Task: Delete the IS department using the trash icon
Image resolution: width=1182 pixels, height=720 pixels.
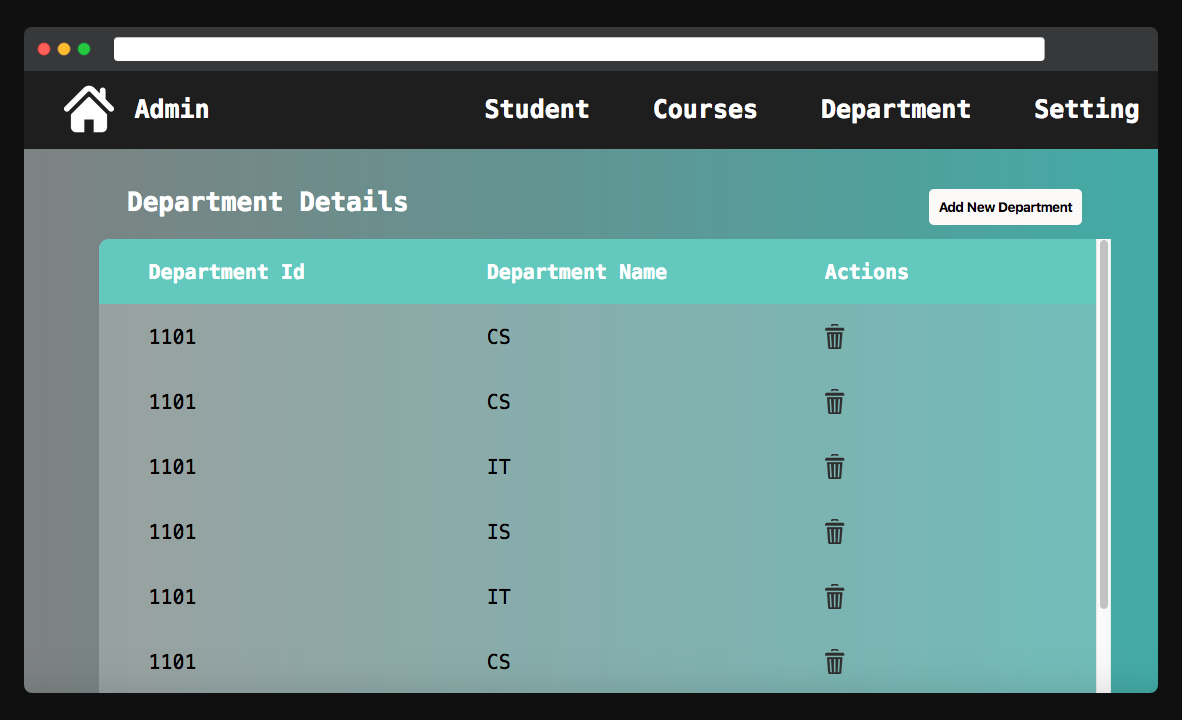Action: tap(835, 532)
